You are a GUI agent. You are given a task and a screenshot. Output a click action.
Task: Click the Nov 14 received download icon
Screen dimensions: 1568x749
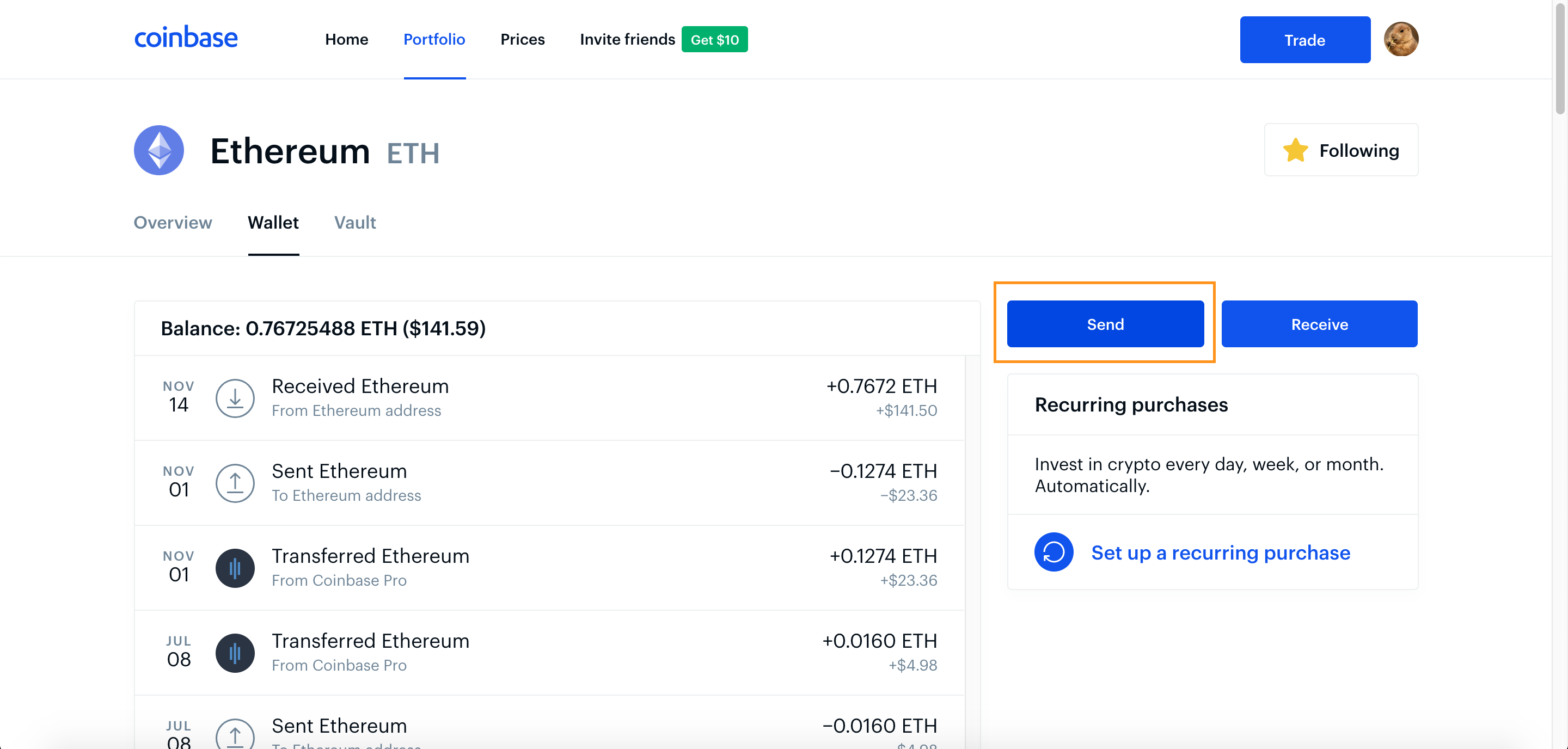point(235,398)
